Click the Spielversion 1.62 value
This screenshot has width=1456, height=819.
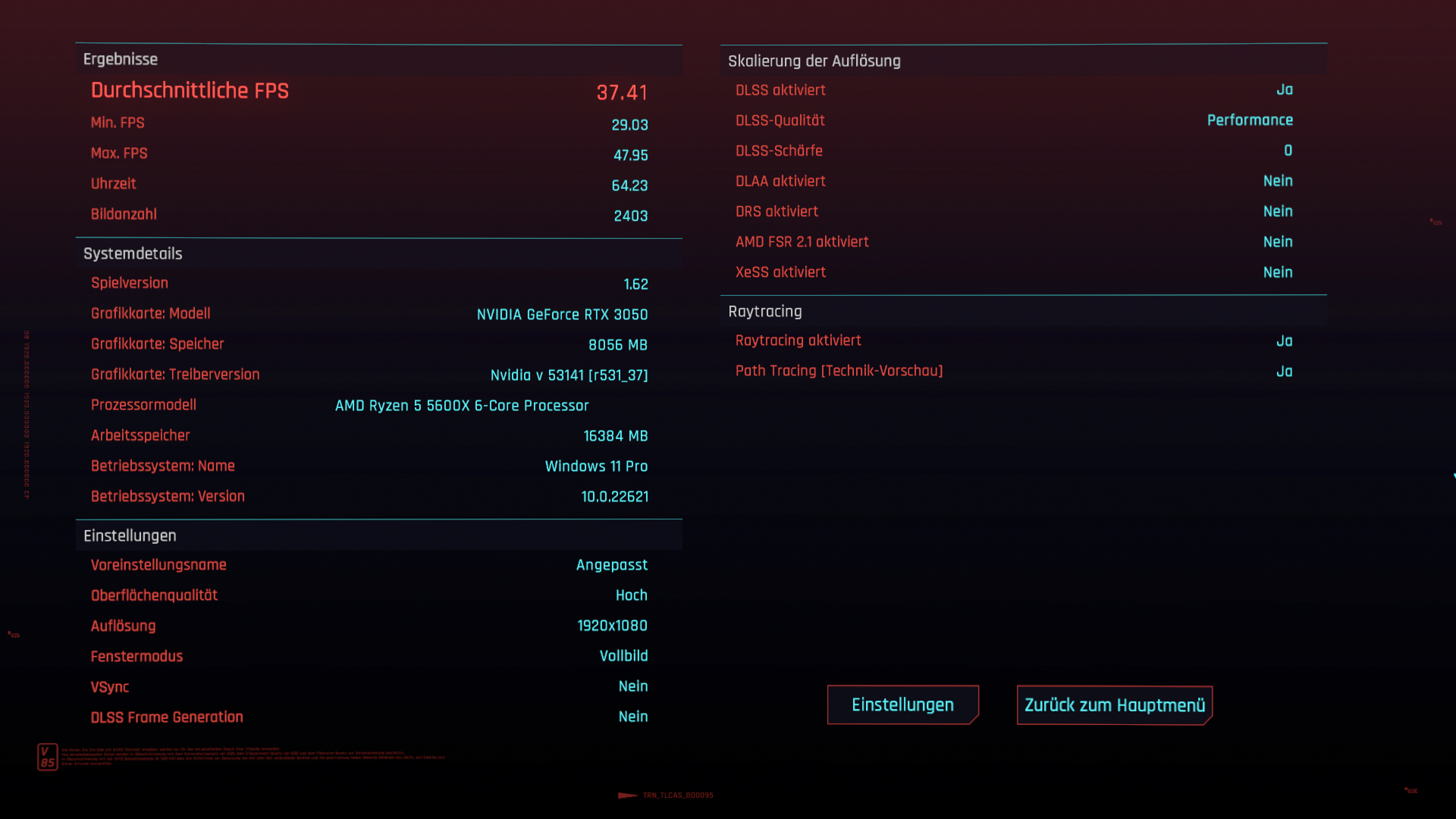(635, 284)
